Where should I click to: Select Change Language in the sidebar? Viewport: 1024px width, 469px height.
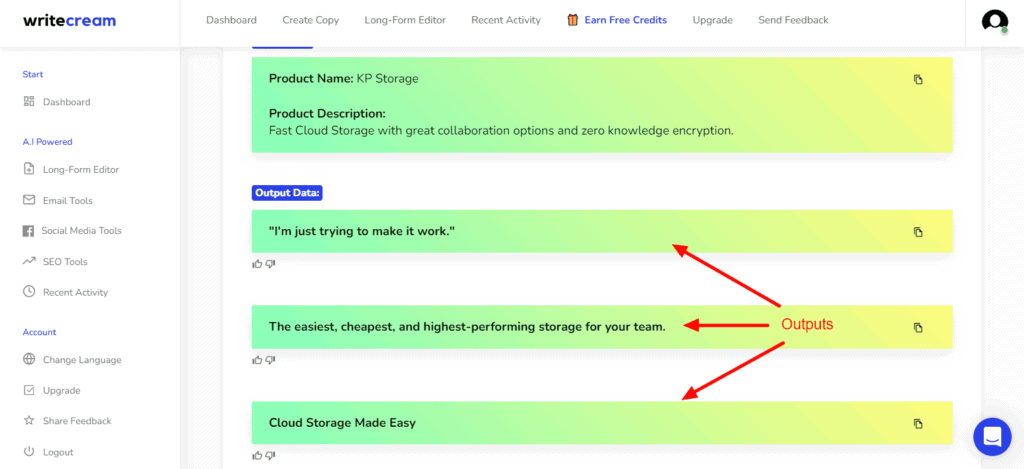(x=81, y=360)
